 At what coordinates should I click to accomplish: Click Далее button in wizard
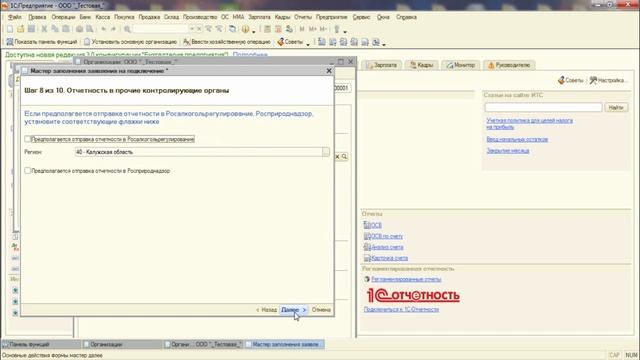pyautogui.click(x=293, y=310)
